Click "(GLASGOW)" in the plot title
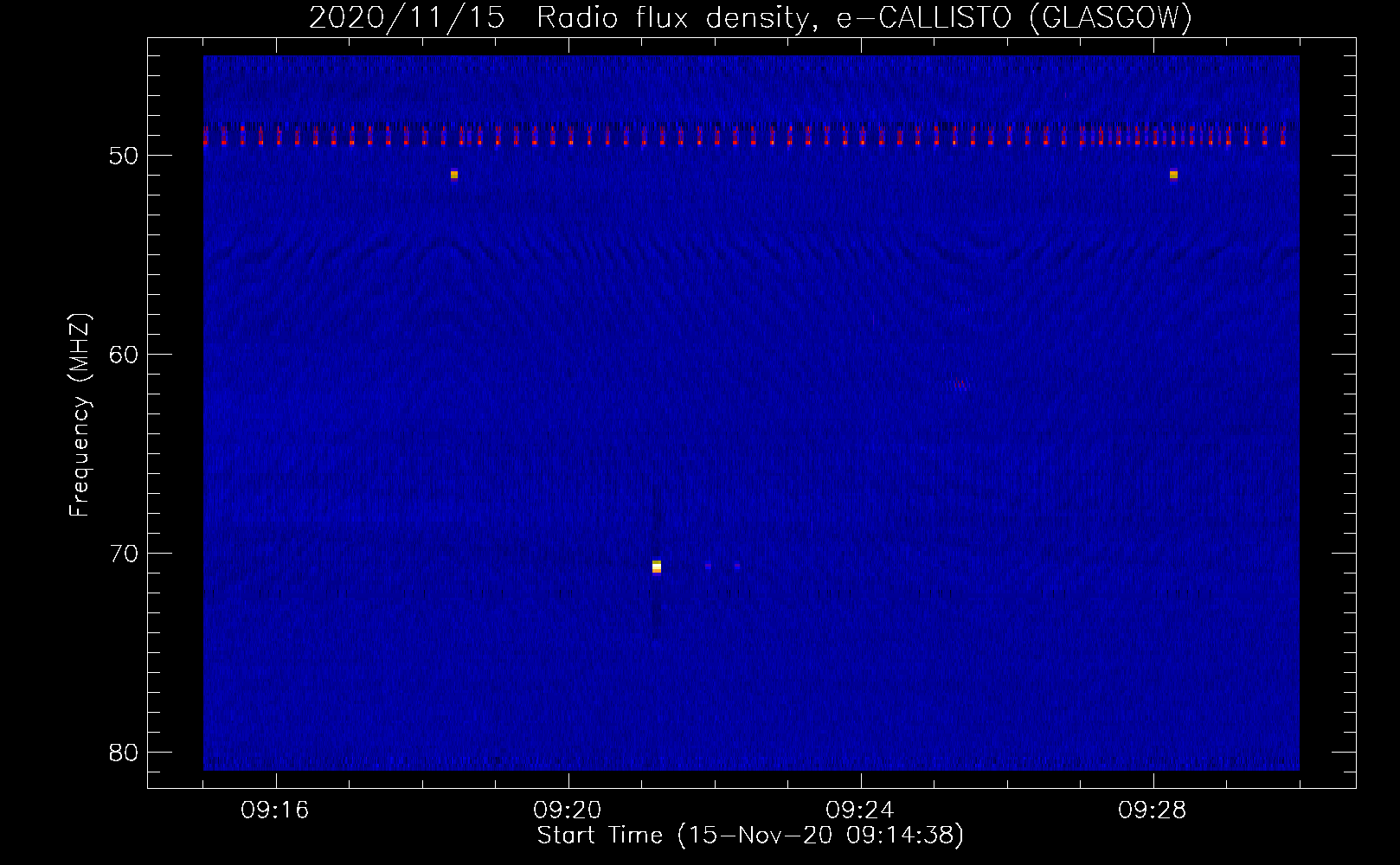The width and height of the screenshot is (1400, 865). point(1111,18)
